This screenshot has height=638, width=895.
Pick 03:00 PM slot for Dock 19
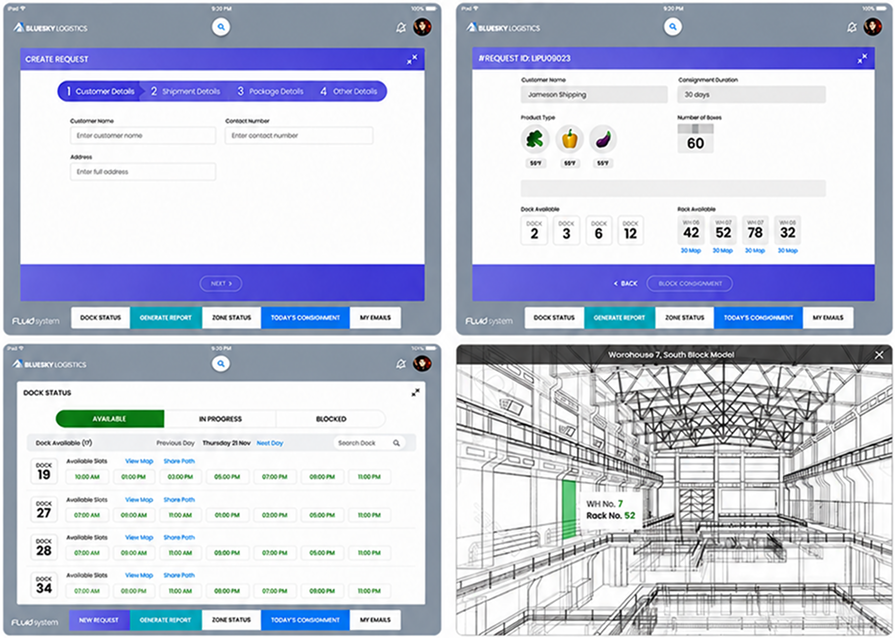(180, 477)
